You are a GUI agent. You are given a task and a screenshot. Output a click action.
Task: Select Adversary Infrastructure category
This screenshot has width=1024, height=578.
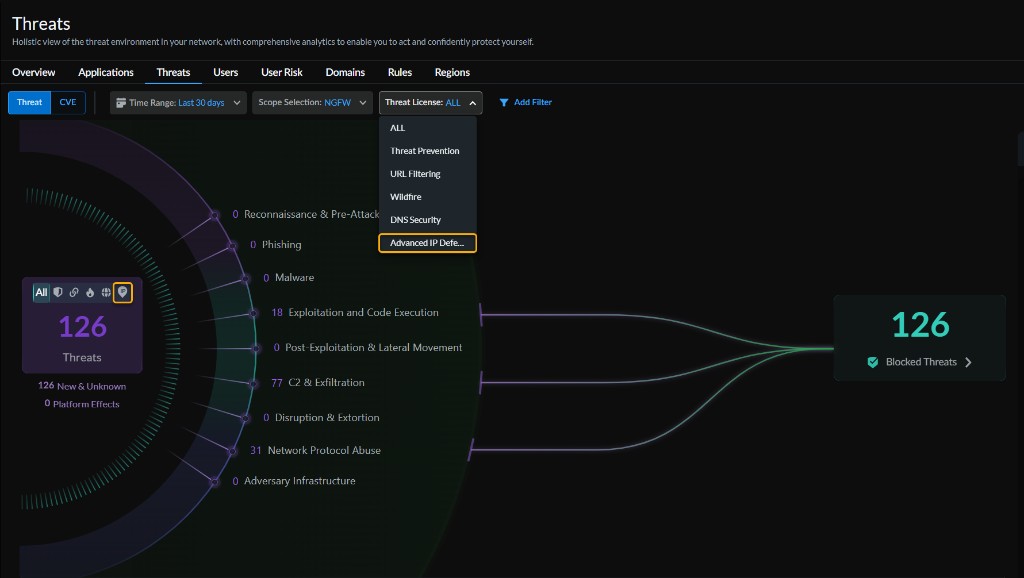[294, 481]
